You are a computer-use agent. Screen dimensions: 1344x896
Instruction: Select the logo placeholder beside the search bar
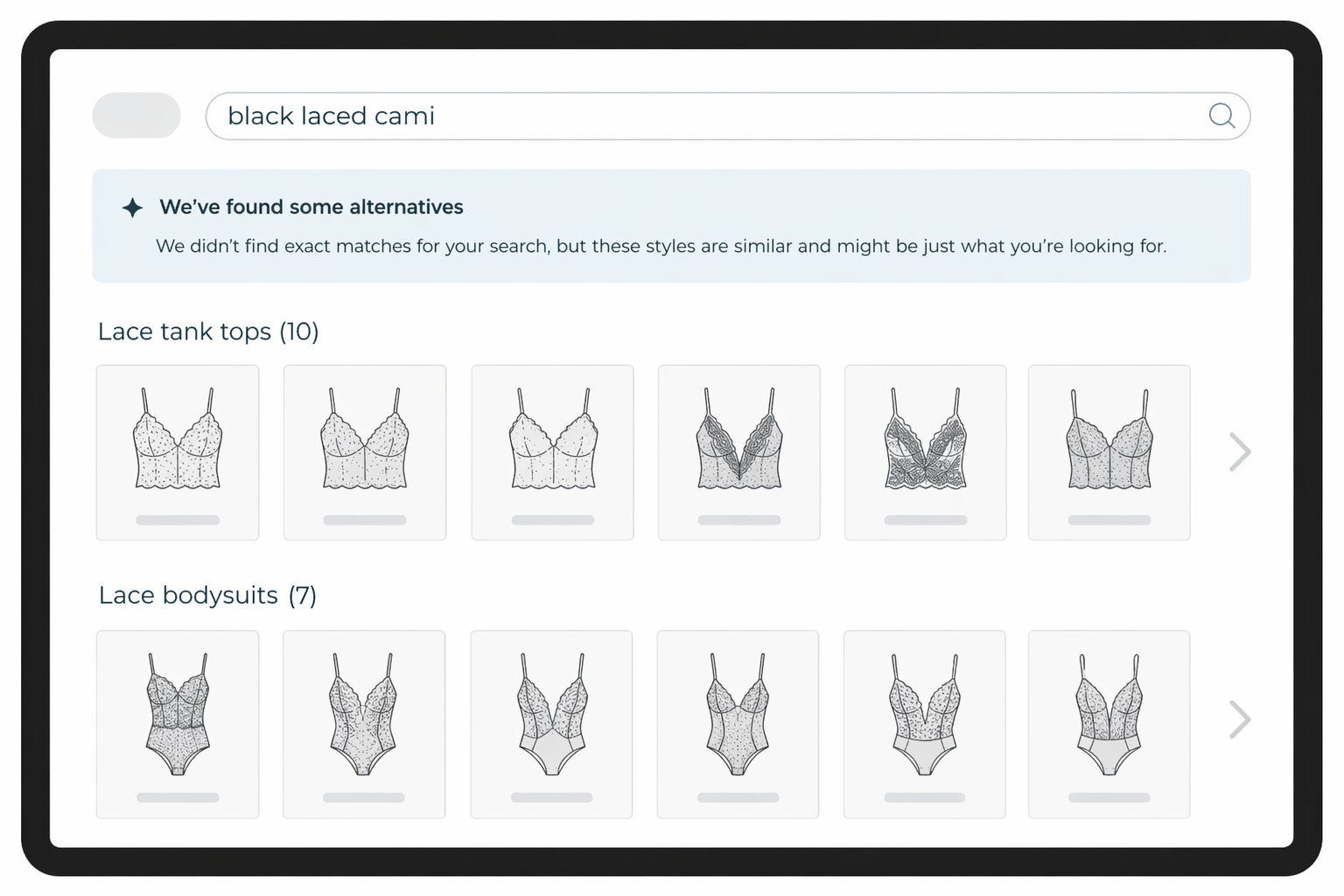(x=136, y=115)
